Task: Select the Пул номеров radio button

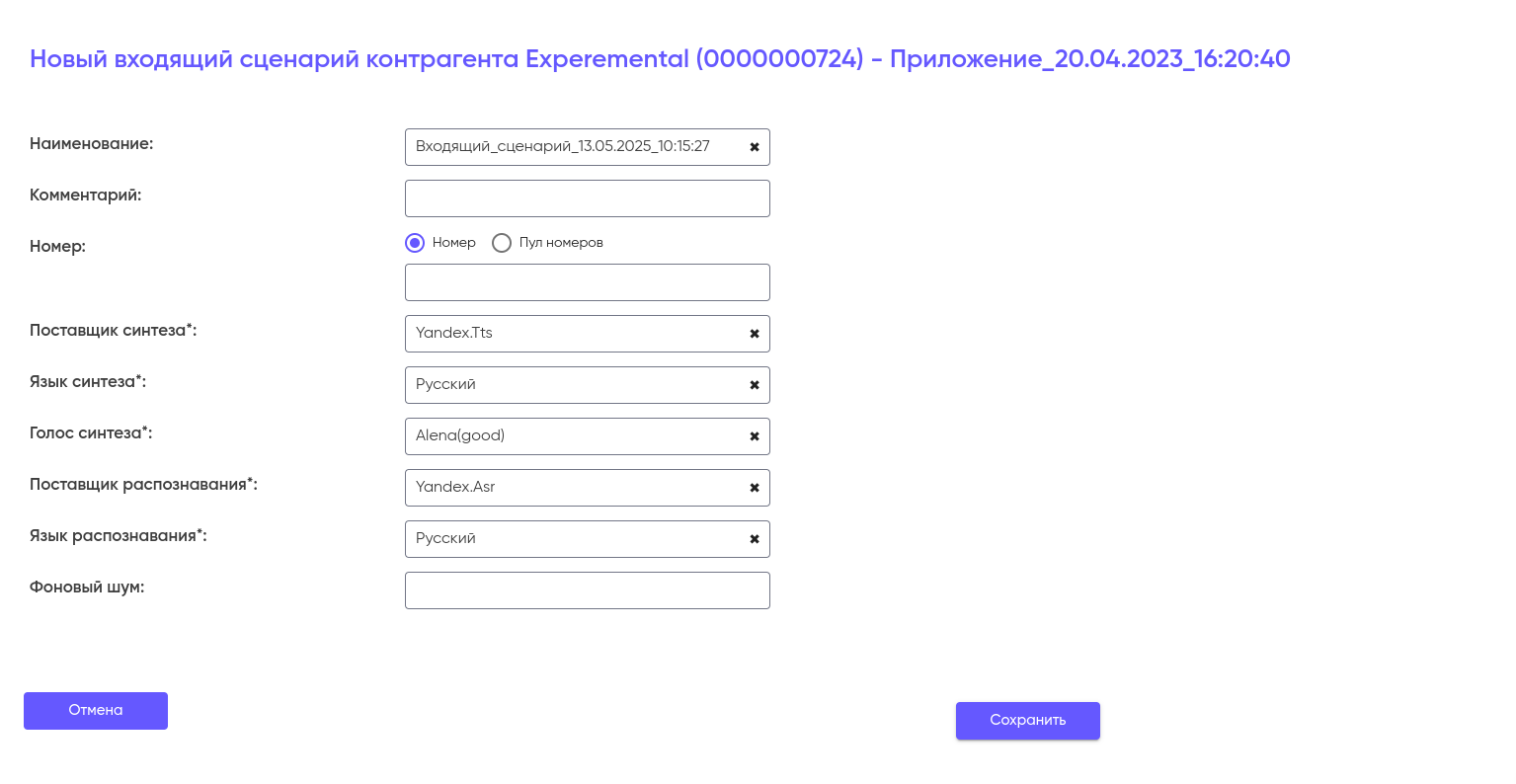Action: (502, 243)
